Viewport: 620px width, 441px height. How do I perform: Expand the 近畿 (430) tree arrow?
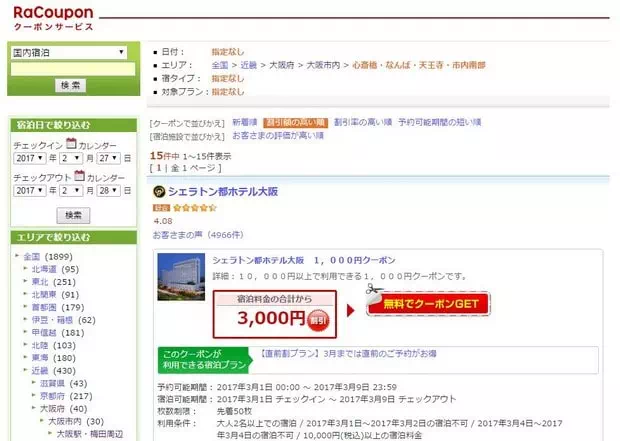pos(25,370)
